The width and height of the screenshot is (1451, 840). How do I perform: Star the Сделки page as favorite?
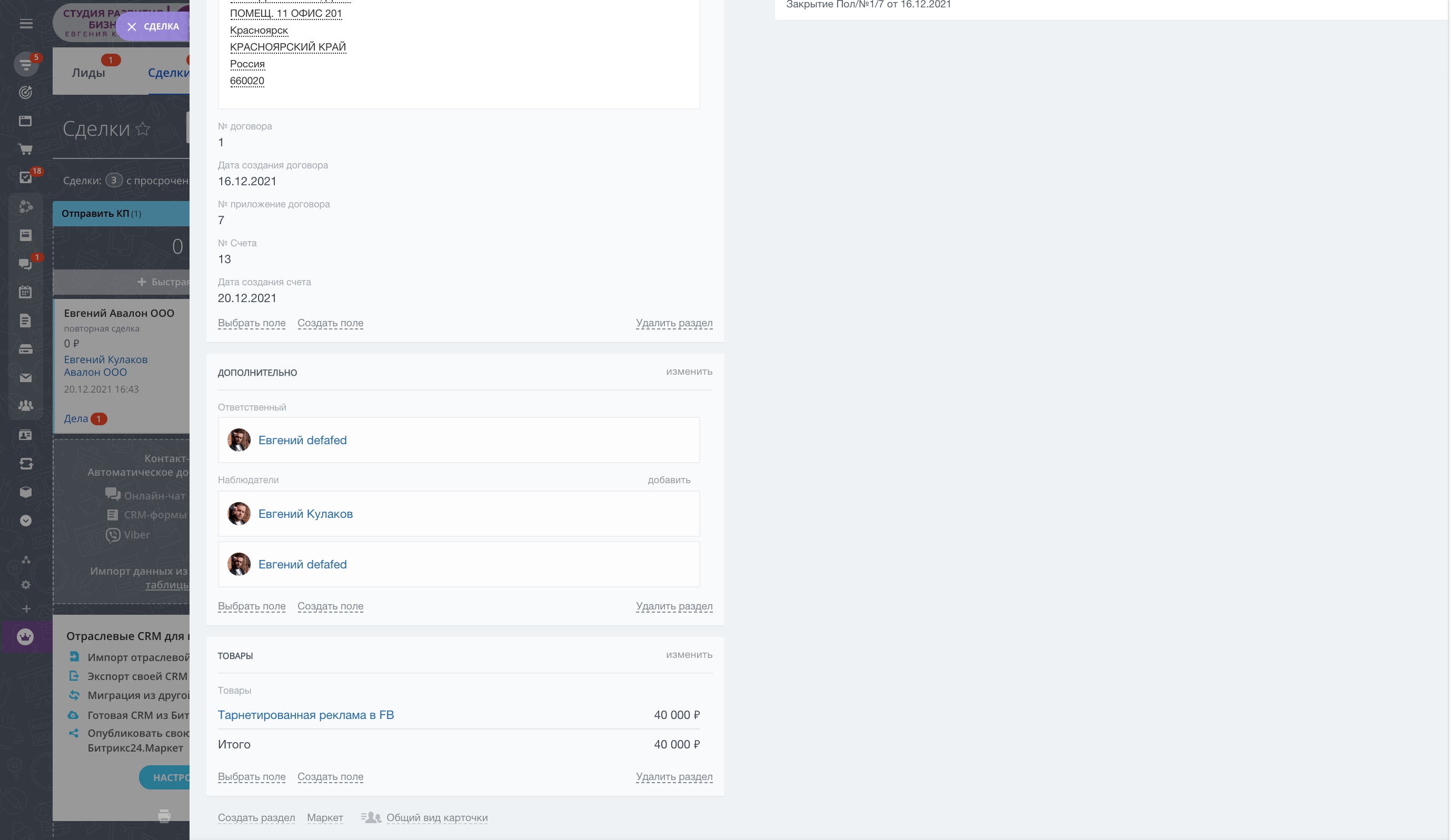point(143,129)
